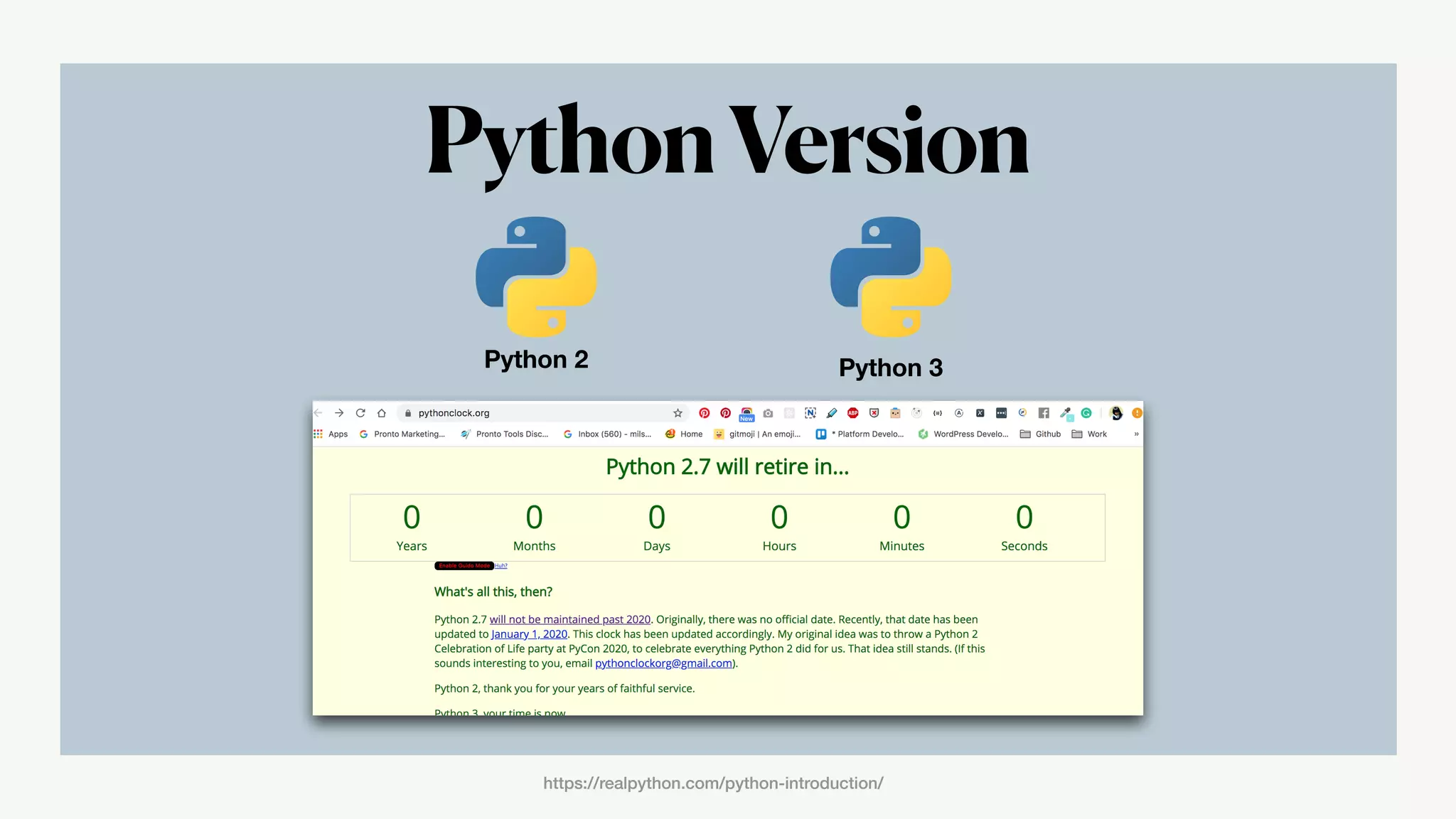The image size is (1456, 819).
Task: Click the camera screenshot extension icon
Action: [x=768, y=413]
